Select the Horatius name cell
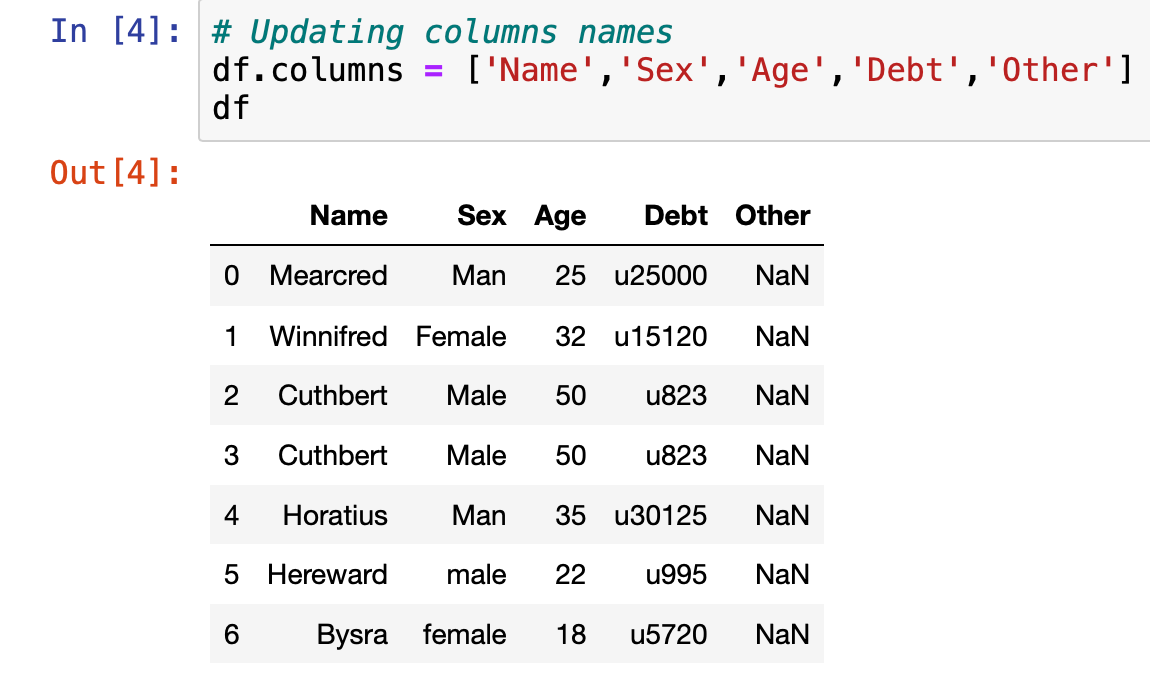This screenshot has width=1150, height=692. coord(335,515)
